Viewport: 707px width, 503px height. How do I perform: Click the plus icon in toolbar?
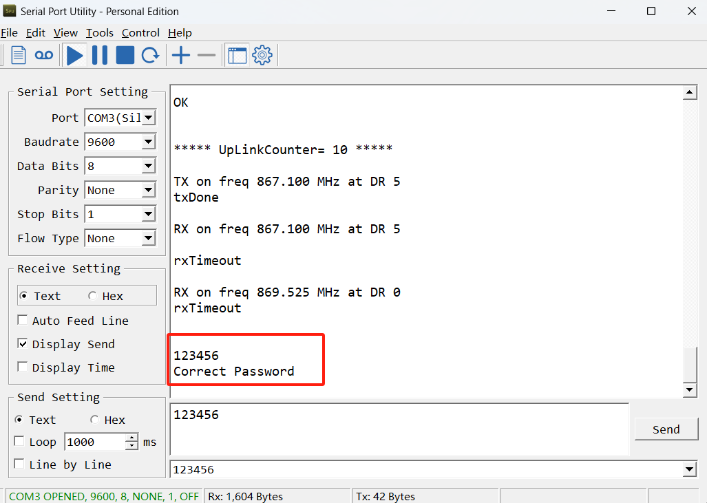tap(181, 55)
